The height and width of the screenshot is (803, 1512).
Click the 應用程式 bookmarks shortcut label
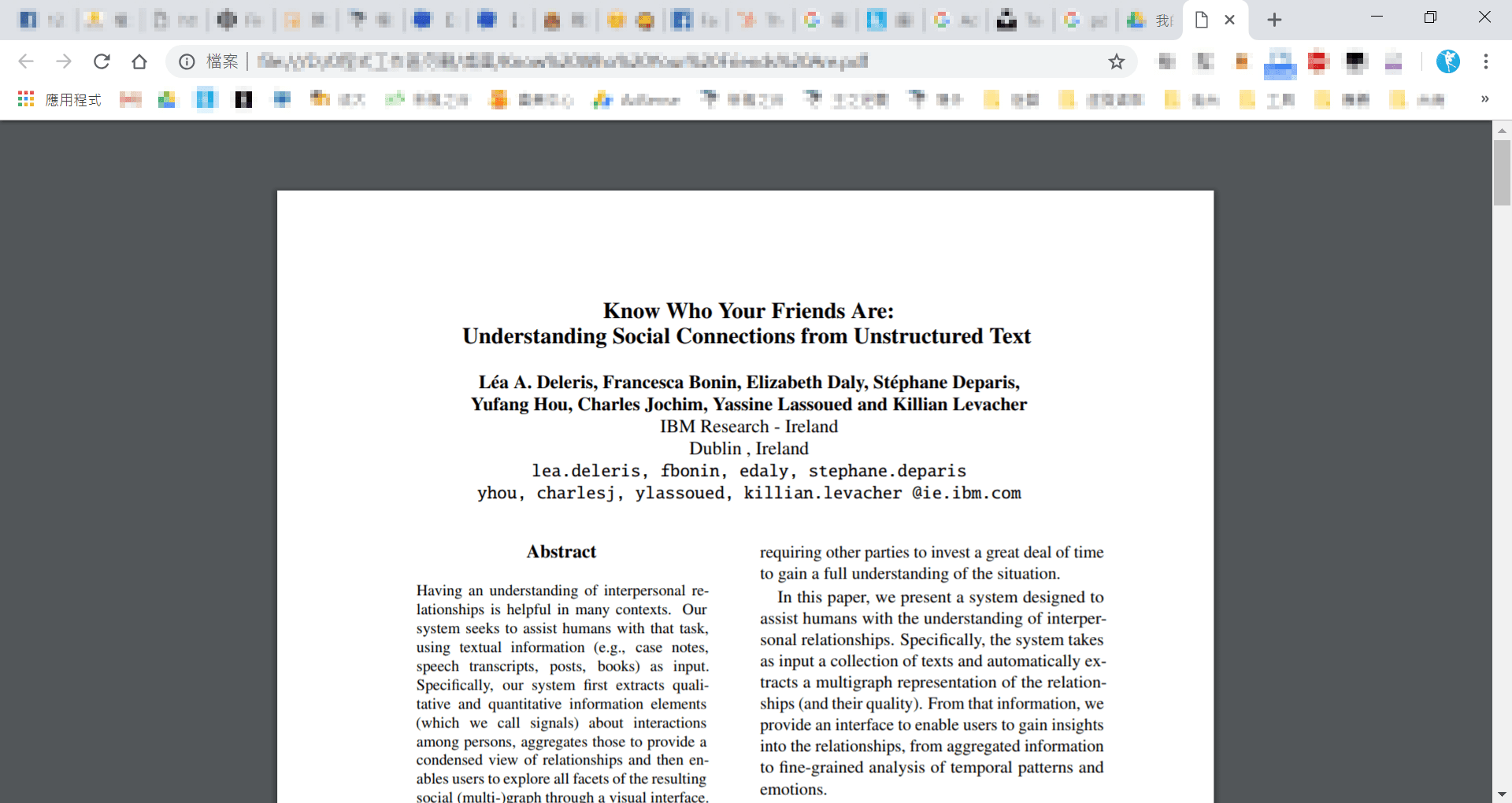point(73,100)
